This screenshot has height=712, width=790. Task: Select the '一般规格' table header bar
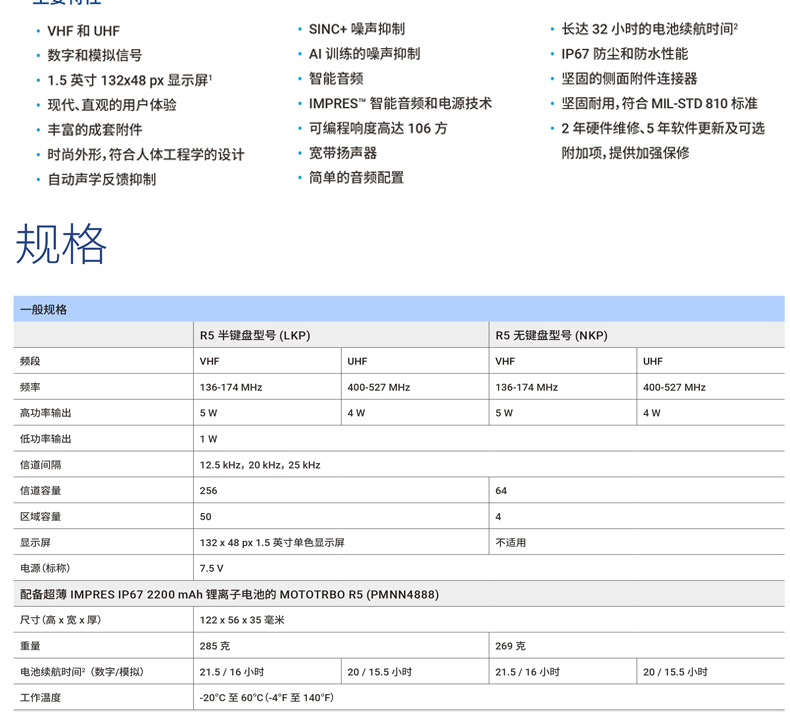coord(399,309)
